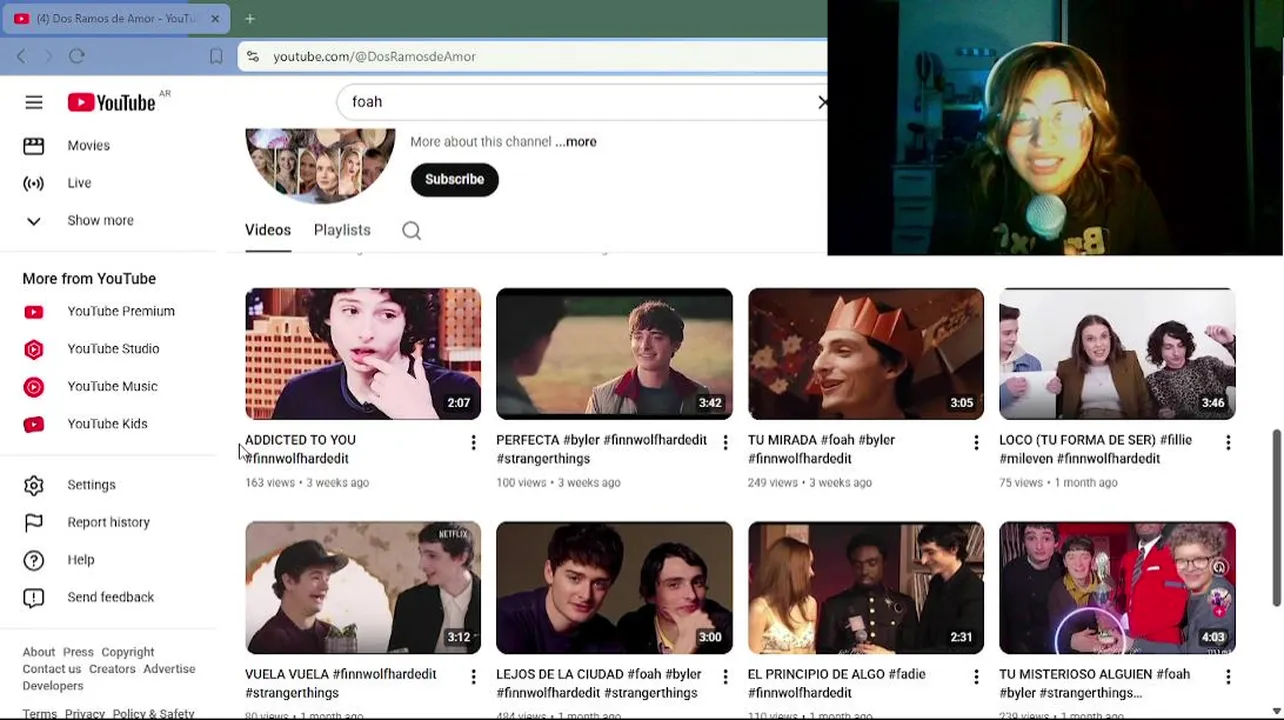Viewport: 1284px width, 720px height.
Task: Open YouTube Kids icon
Action: tap(34, 424)
